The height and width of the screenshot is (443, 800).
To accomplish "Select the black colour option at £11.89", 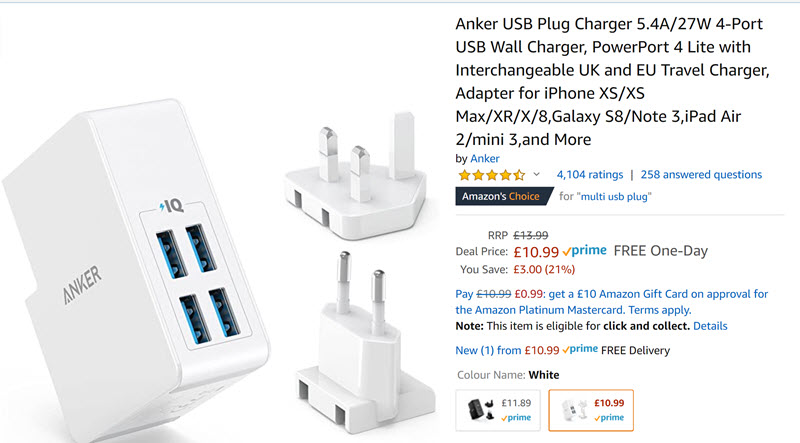I will [x=498, y=410].
